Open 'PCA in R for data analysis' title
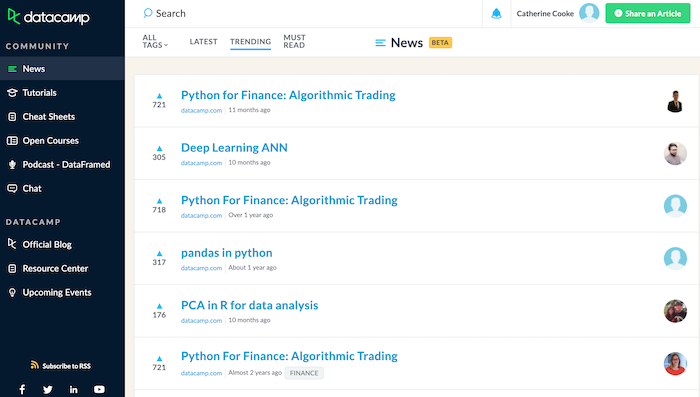 click(250, 305)
